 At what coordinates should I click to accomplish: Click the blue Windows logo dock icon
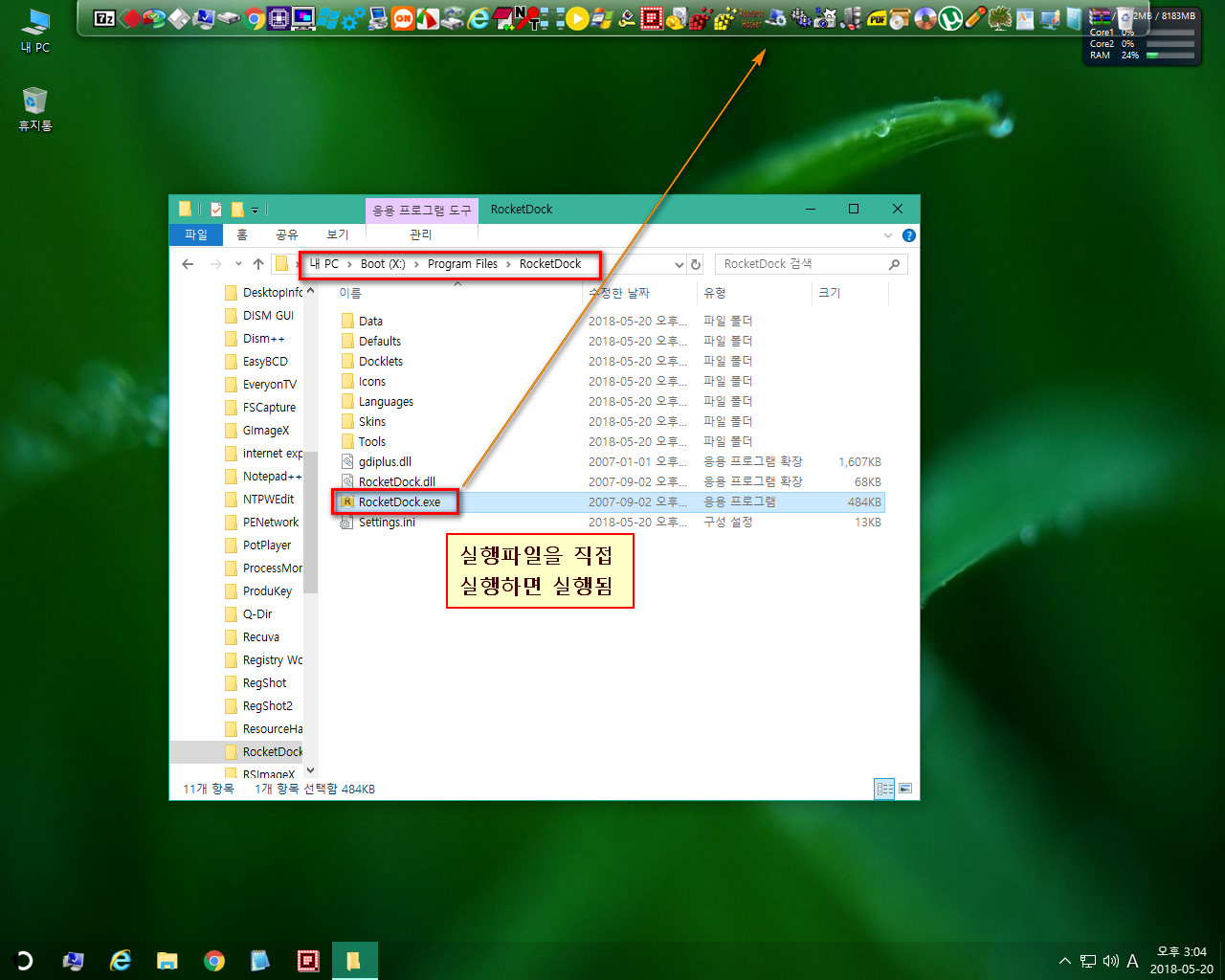328,18
